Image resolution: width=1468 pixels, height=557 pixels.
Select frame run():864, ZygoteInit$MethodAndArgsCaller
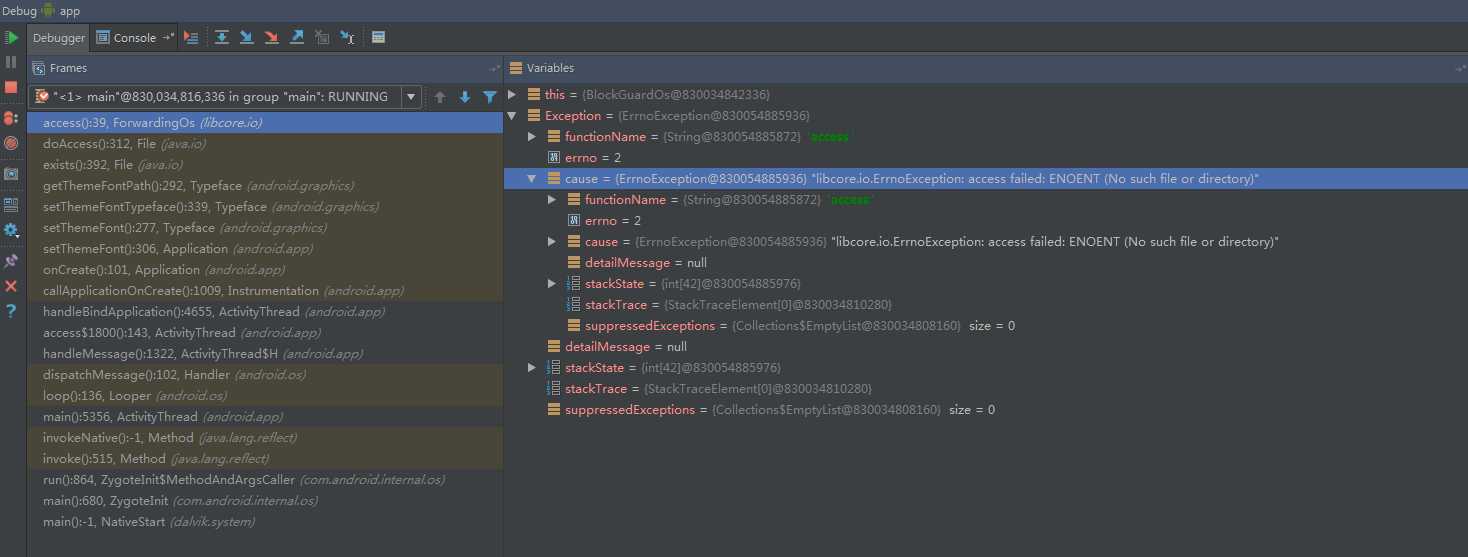(x=265, y=479)
